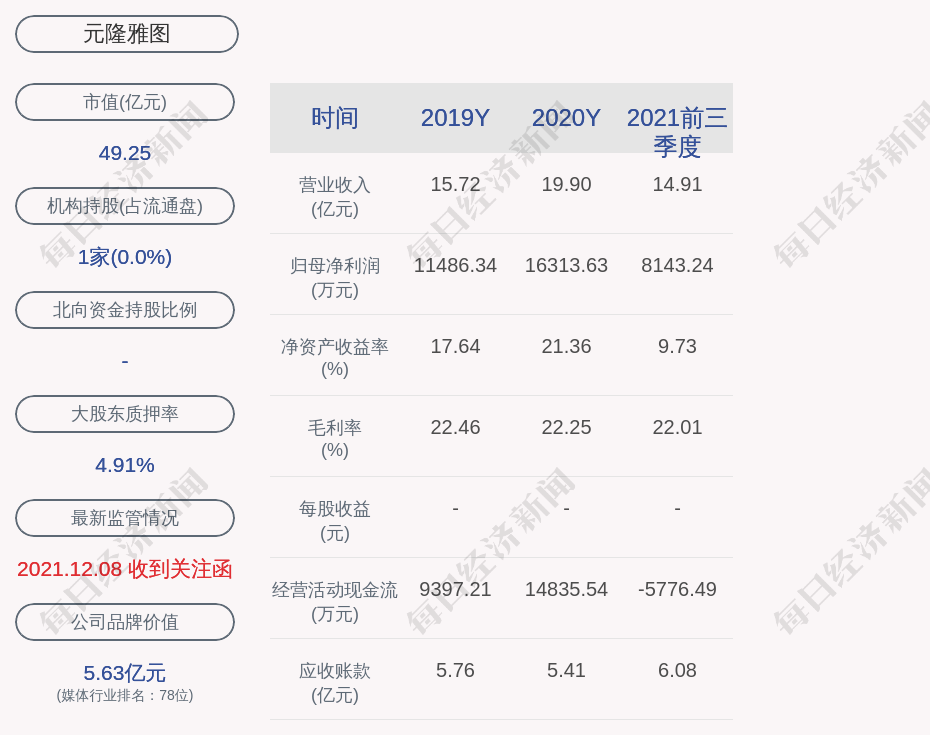The height and width of the screenshot is (735, 930).
Task: Select the 营业收入 row label
Action: pos(335,196)
